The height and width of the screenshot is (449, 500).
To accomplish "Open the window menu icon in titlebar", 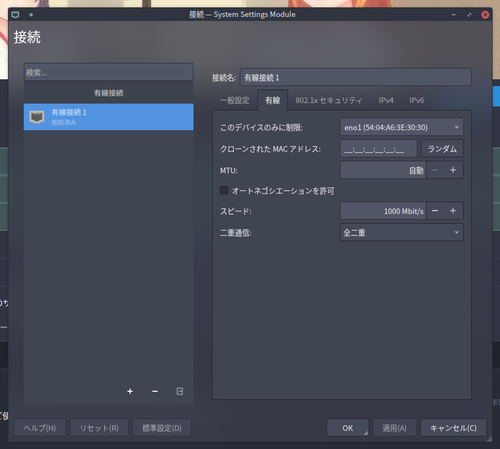I will pos(15,15).
